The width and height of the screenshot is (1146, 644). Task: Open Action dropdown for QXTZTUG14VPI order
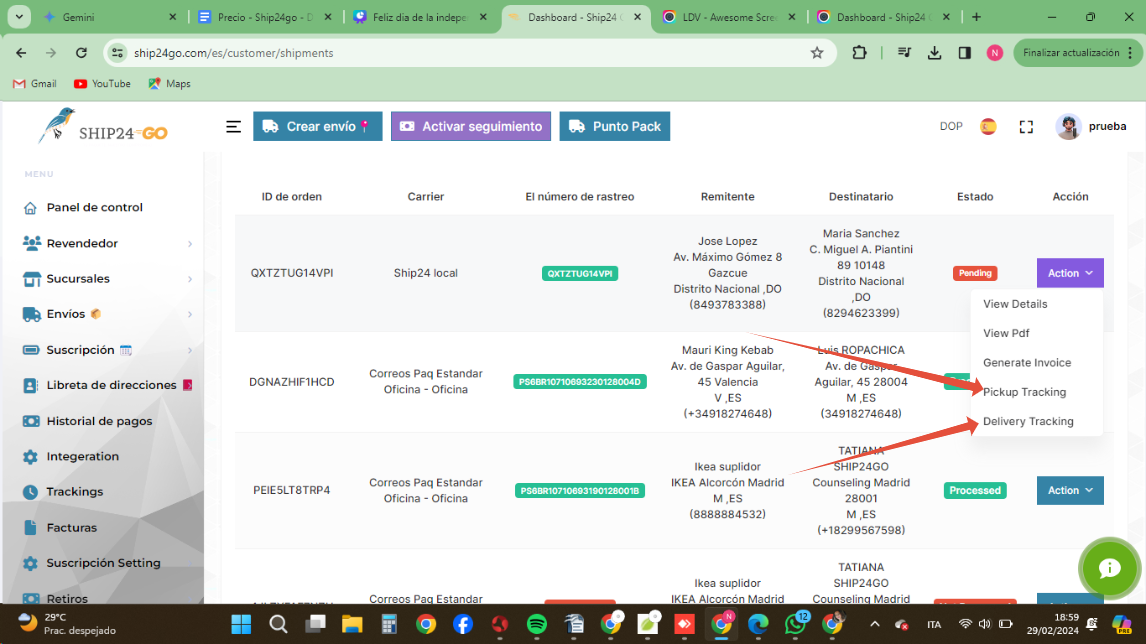(x=1070, y=273)
